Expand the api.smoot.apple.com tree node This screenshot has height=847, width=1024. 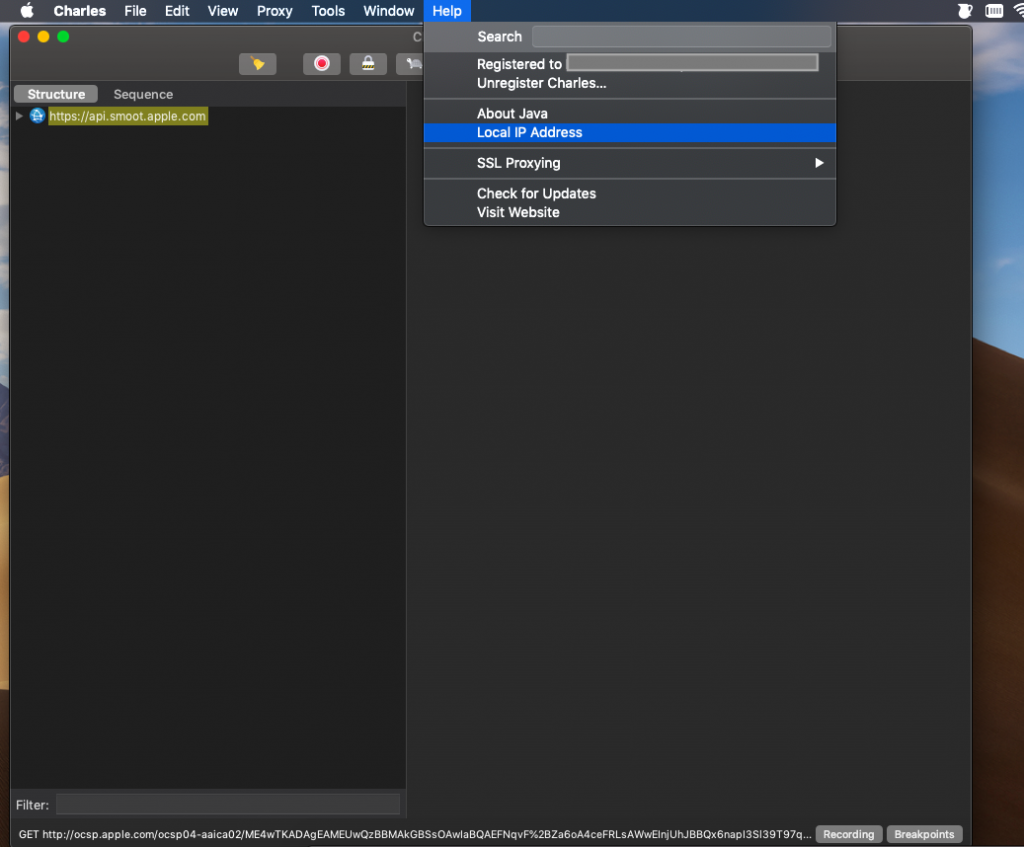coord(20,116)
